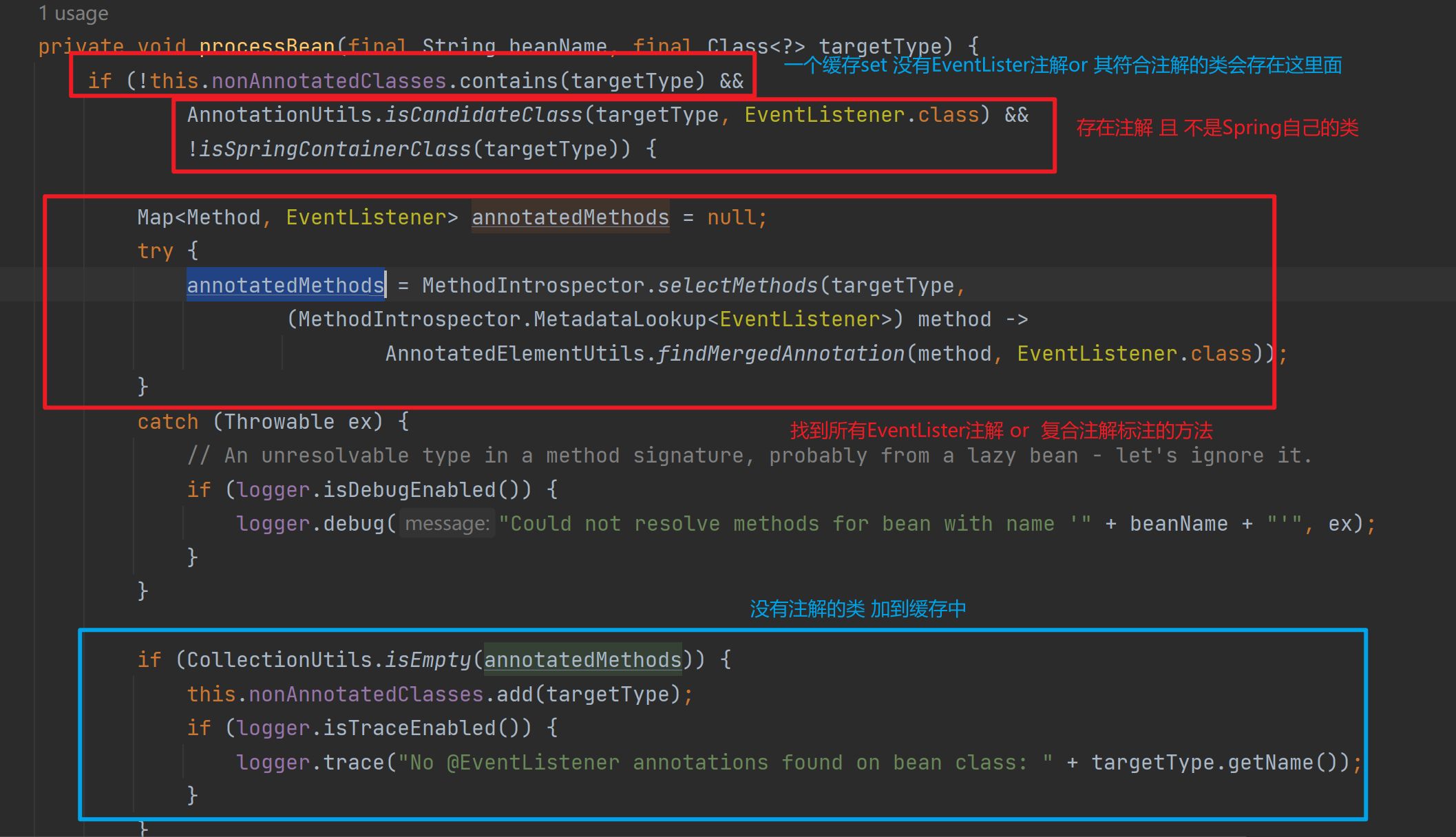Click the isSpringContainerClass method call
This screenshot has width=1456, height=837.
coord(335,149)
